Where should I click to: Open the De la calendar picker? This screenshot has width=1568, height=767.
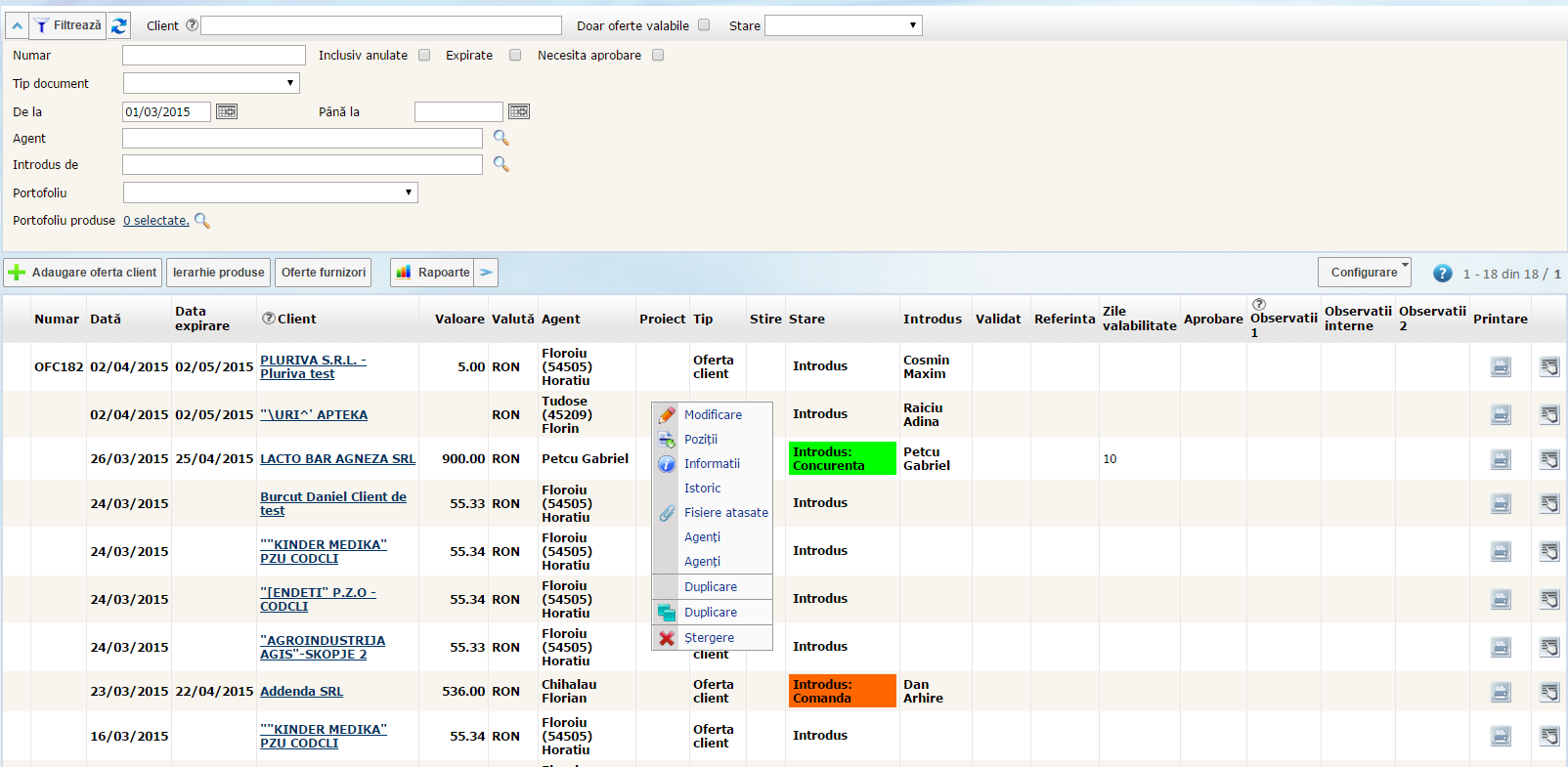coord(226,112)
